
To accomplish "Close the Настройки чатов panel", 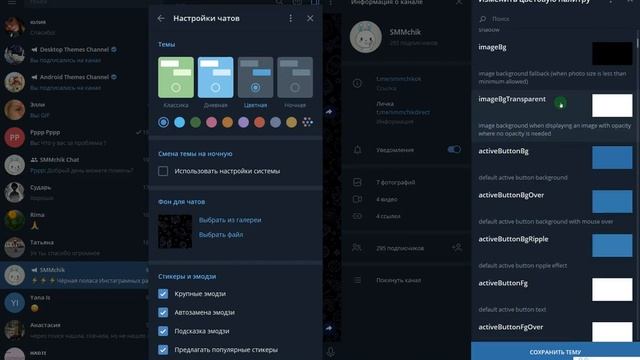I will [x=310, y=18].
